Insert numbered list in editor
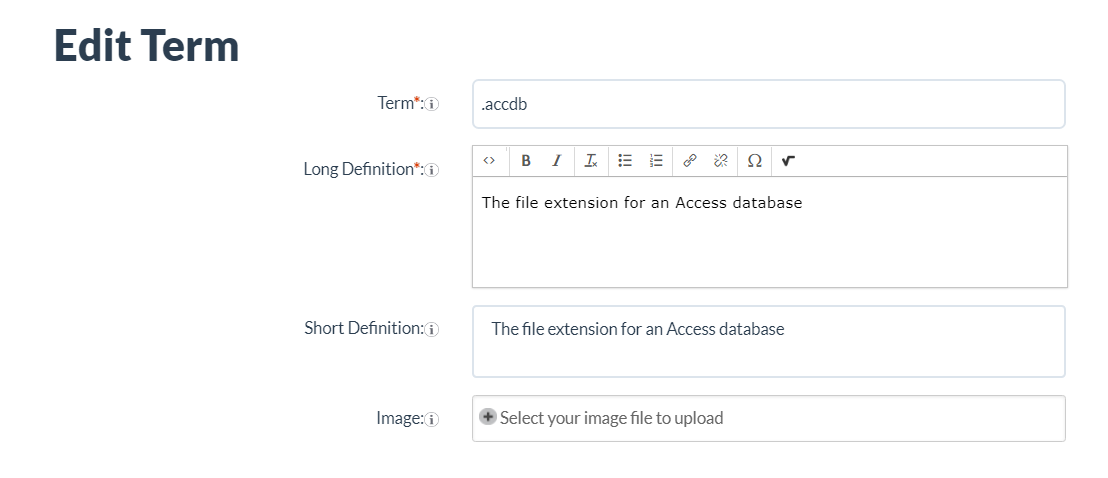 tap(656, 161)
